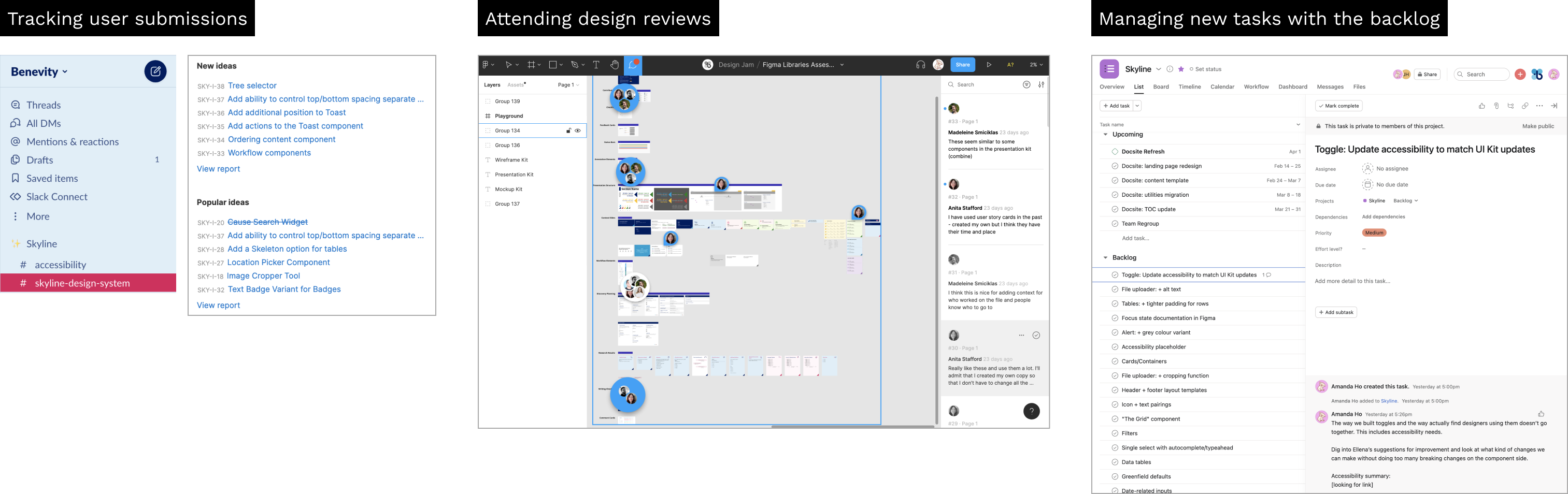Open the Page 1 dropdown in Layers panel

click(568, 85)
